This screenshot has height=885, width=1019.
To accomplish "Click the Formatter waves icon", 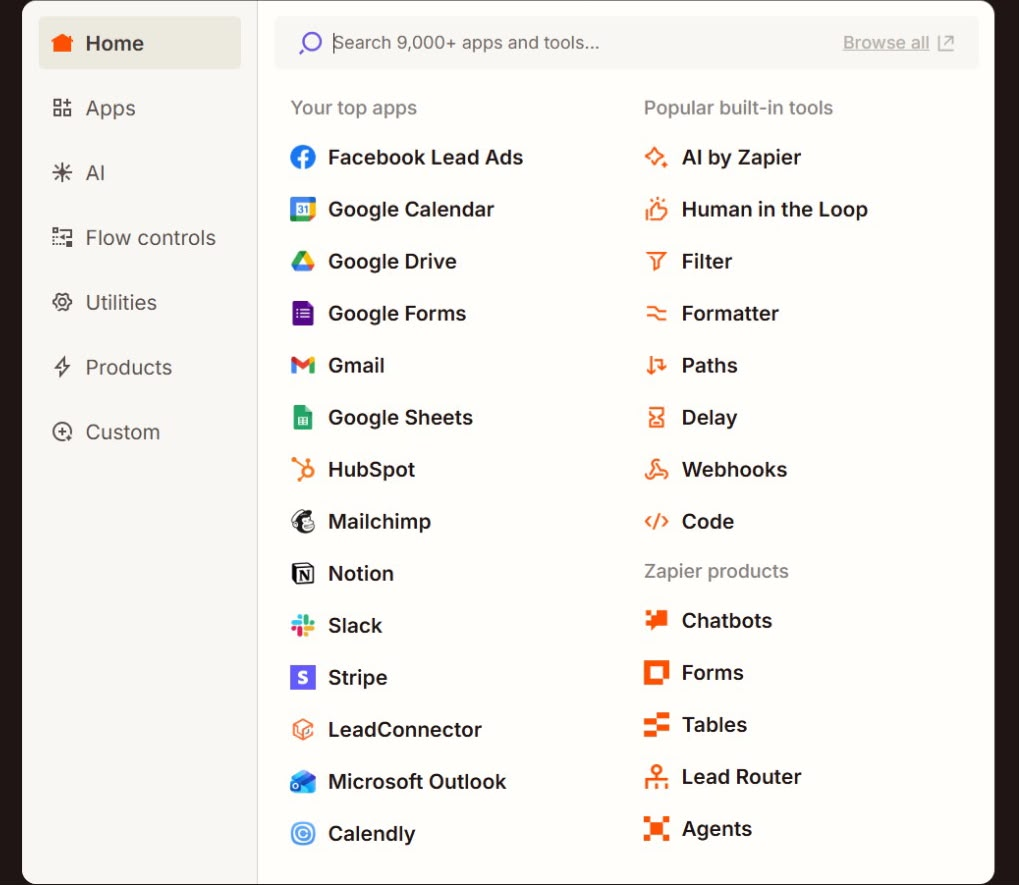I will coord(656,313).
